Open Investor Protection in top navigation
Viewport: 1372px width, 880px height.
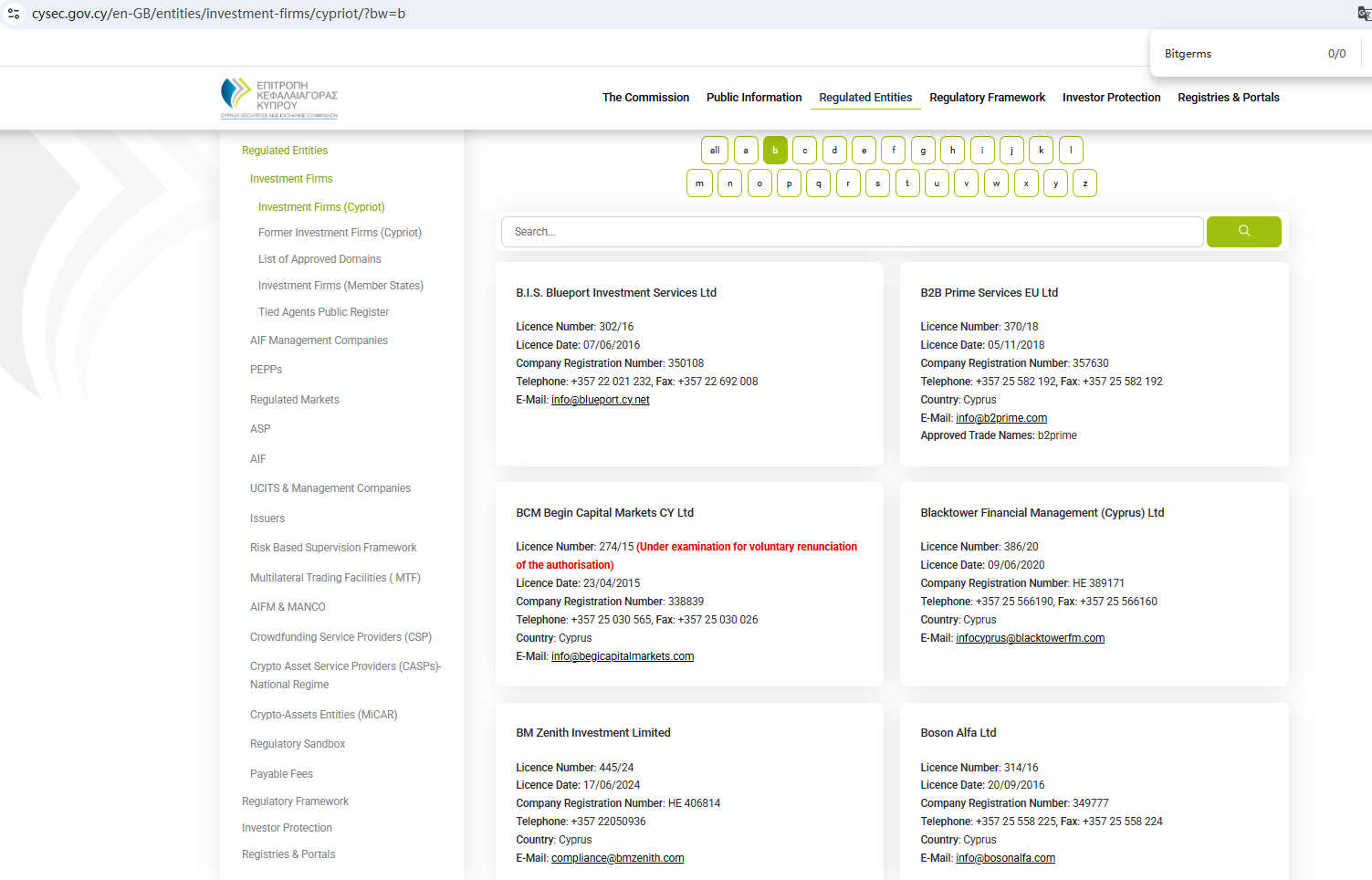[x=1111, y=98]
